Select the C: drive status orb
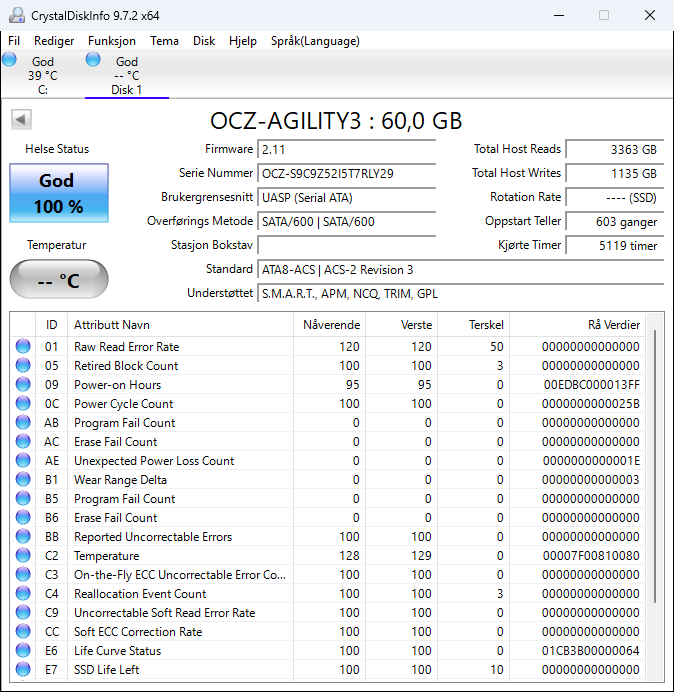Image resolution: width=674 pixels, height=692 pixels. (9, 59)
